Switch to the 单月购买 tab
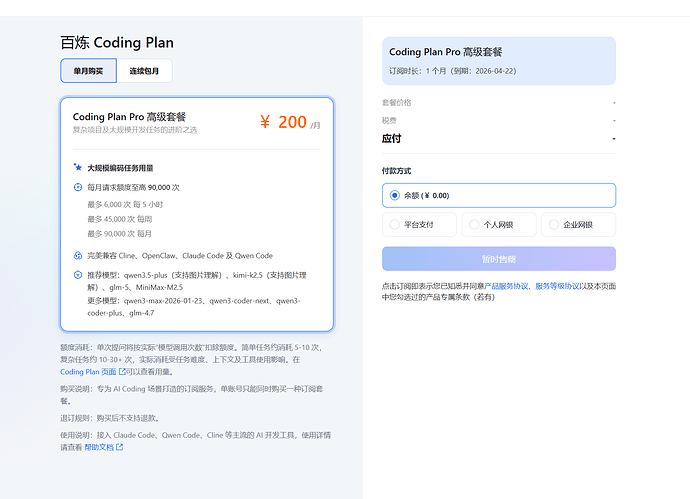 click(88, 70)
